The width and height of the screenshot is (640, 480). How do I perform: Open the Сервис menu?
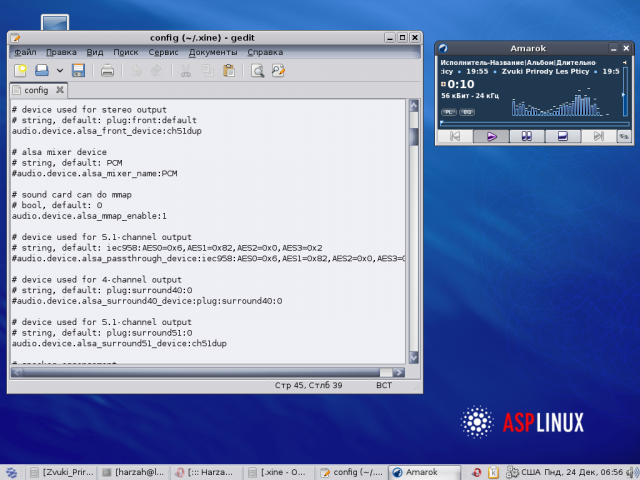pyautogui.click(x=163, y=52)
